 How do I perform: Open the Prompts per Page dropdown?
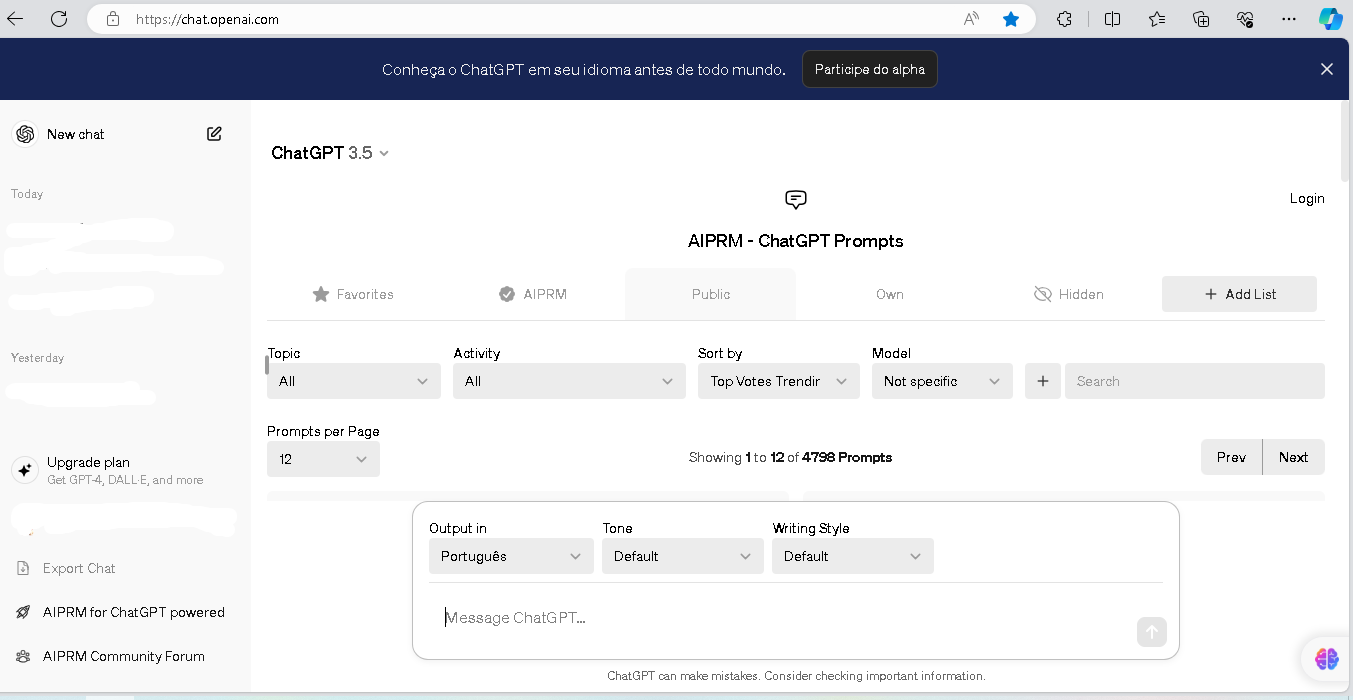click(323, 459)
